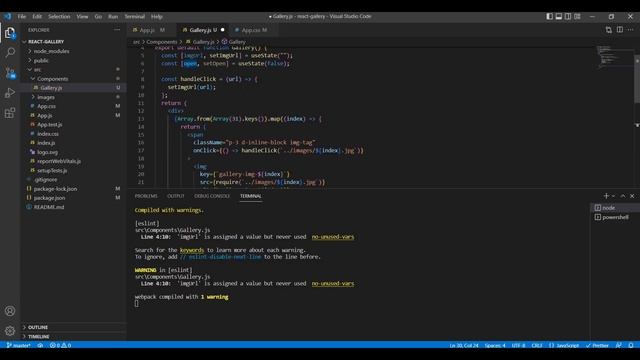Open Customize Layout icon in title bar
This screenshot has height=360, width=640.
point(577,16)
